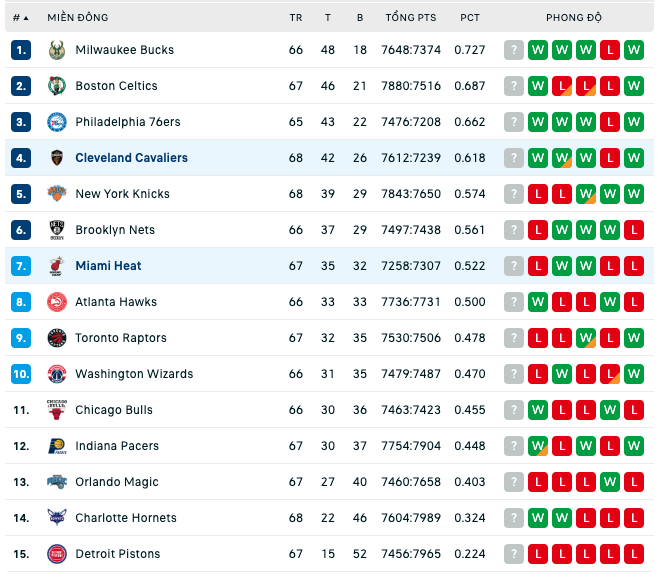Click the red L badge in Milwaukee Bucks form

tap(610, 50)
